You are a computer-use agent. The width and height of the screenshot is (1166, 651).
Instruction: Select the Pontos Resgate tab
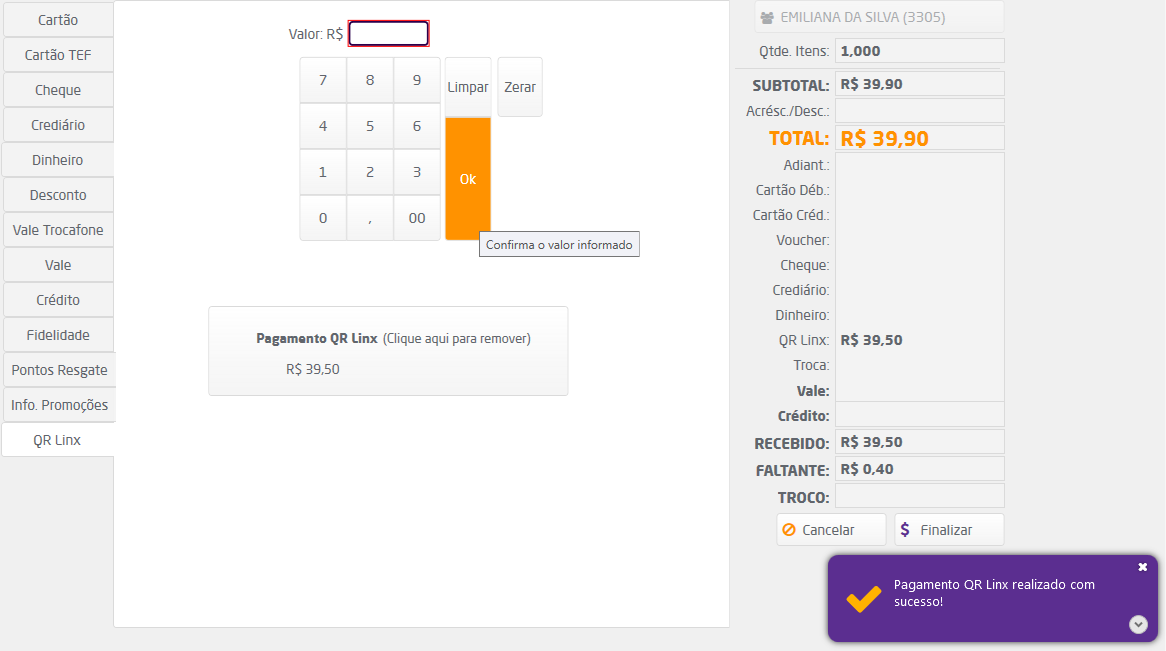point(59,370)
